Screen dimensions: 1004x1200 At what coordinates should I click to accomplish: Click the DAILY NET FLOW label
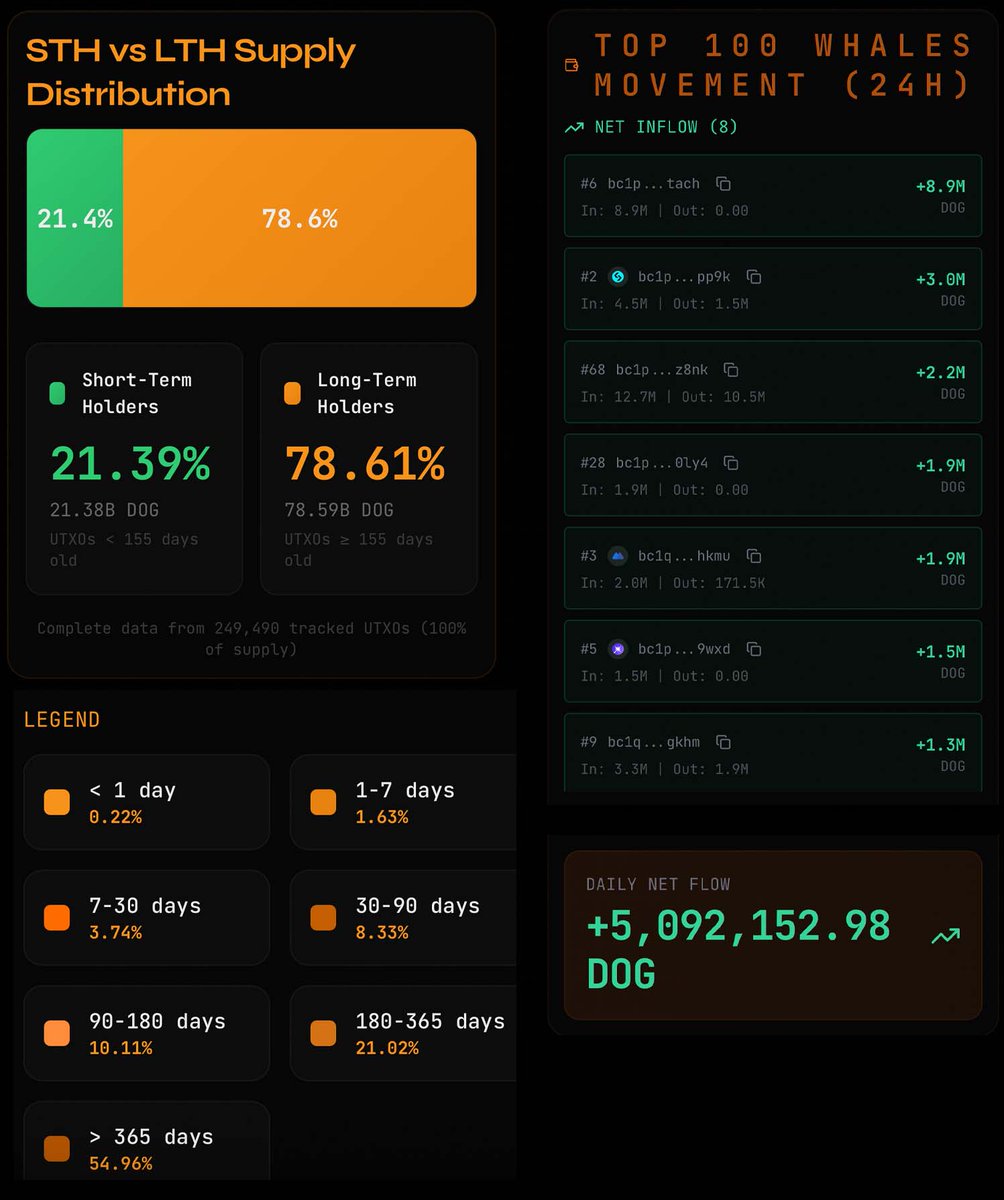tap(658, 884)
